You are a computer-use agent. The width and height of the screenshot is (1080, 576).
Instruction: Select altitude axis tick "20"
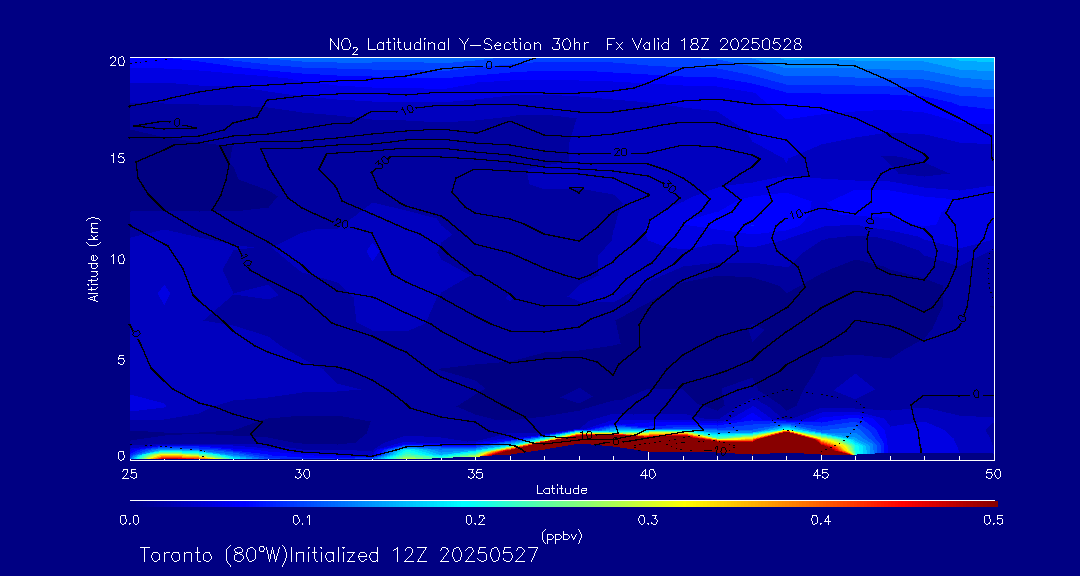click(116, 61)
